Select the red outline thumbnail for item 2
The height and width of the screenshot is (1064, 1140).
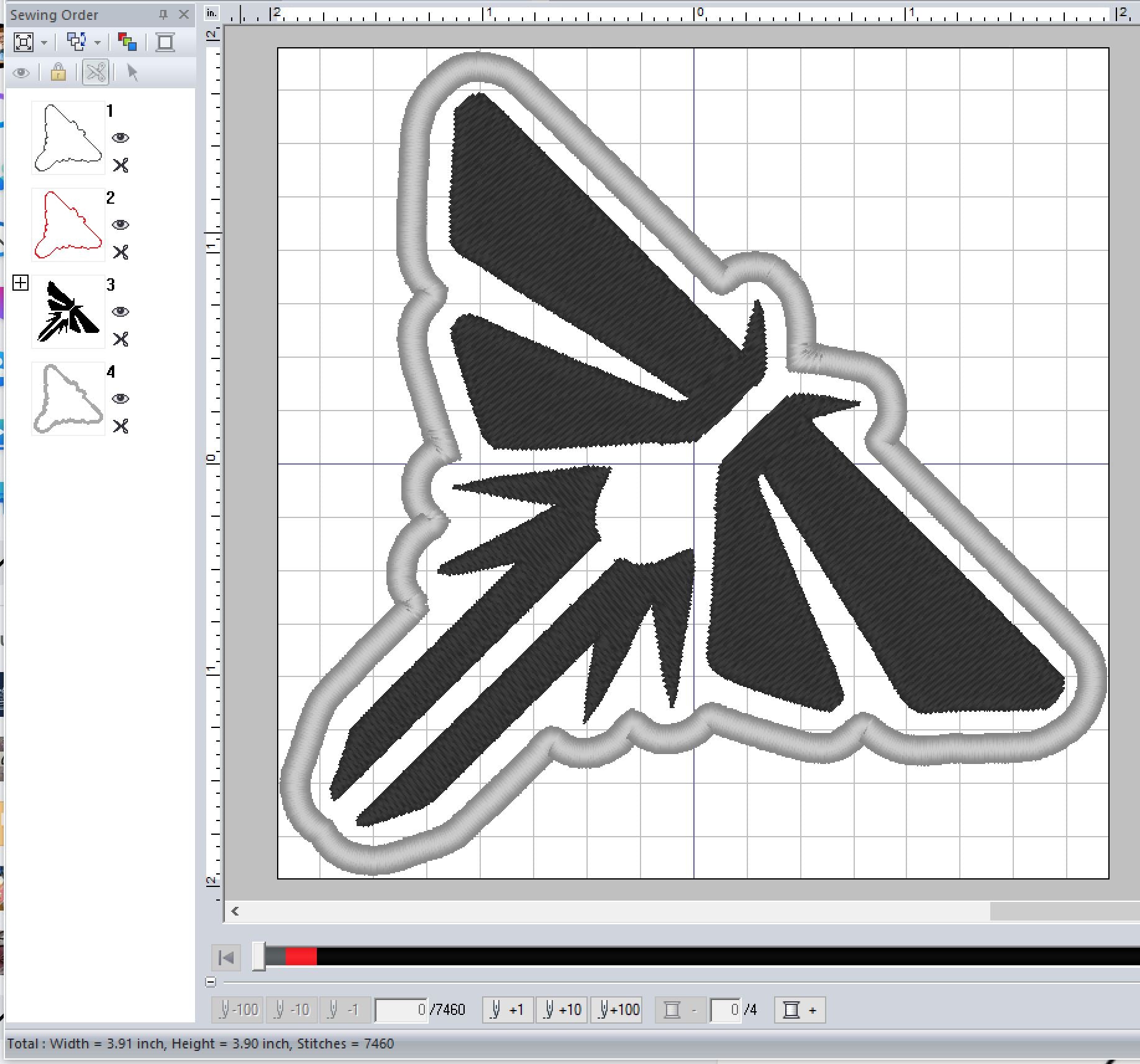pos(68,225)
